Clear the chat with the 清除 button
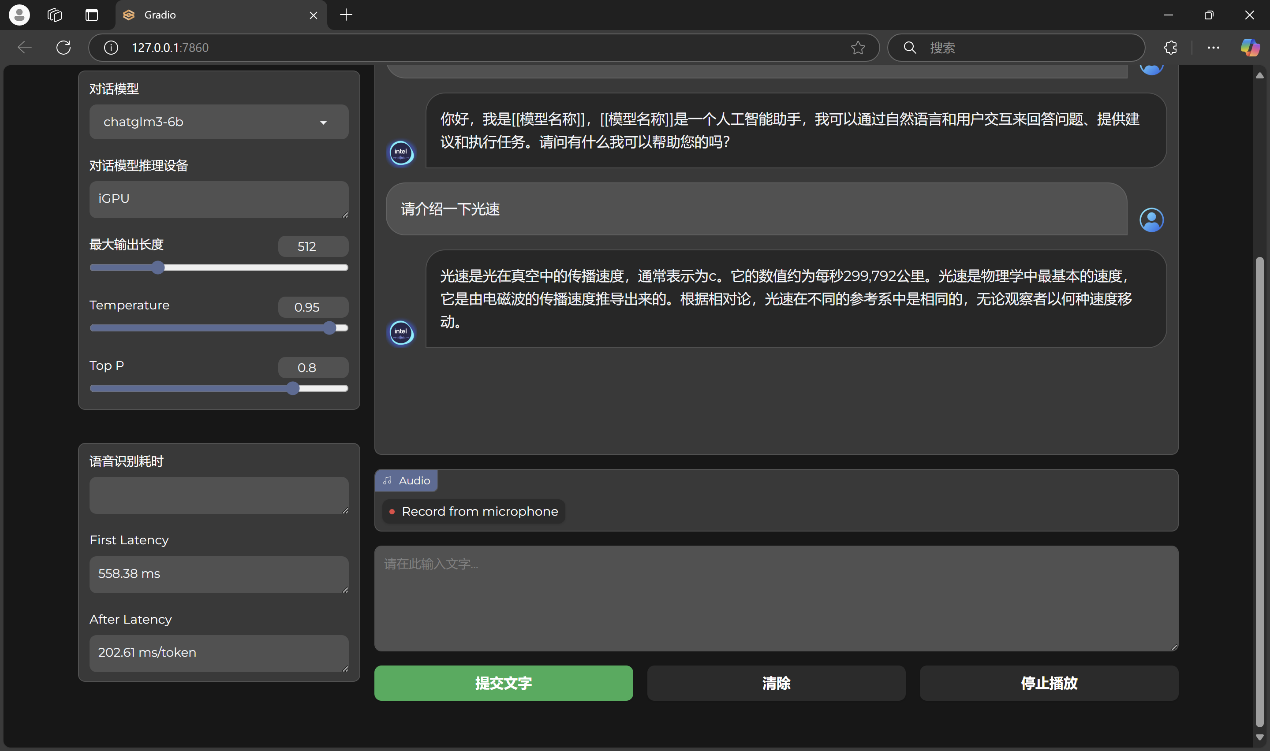 776,683
